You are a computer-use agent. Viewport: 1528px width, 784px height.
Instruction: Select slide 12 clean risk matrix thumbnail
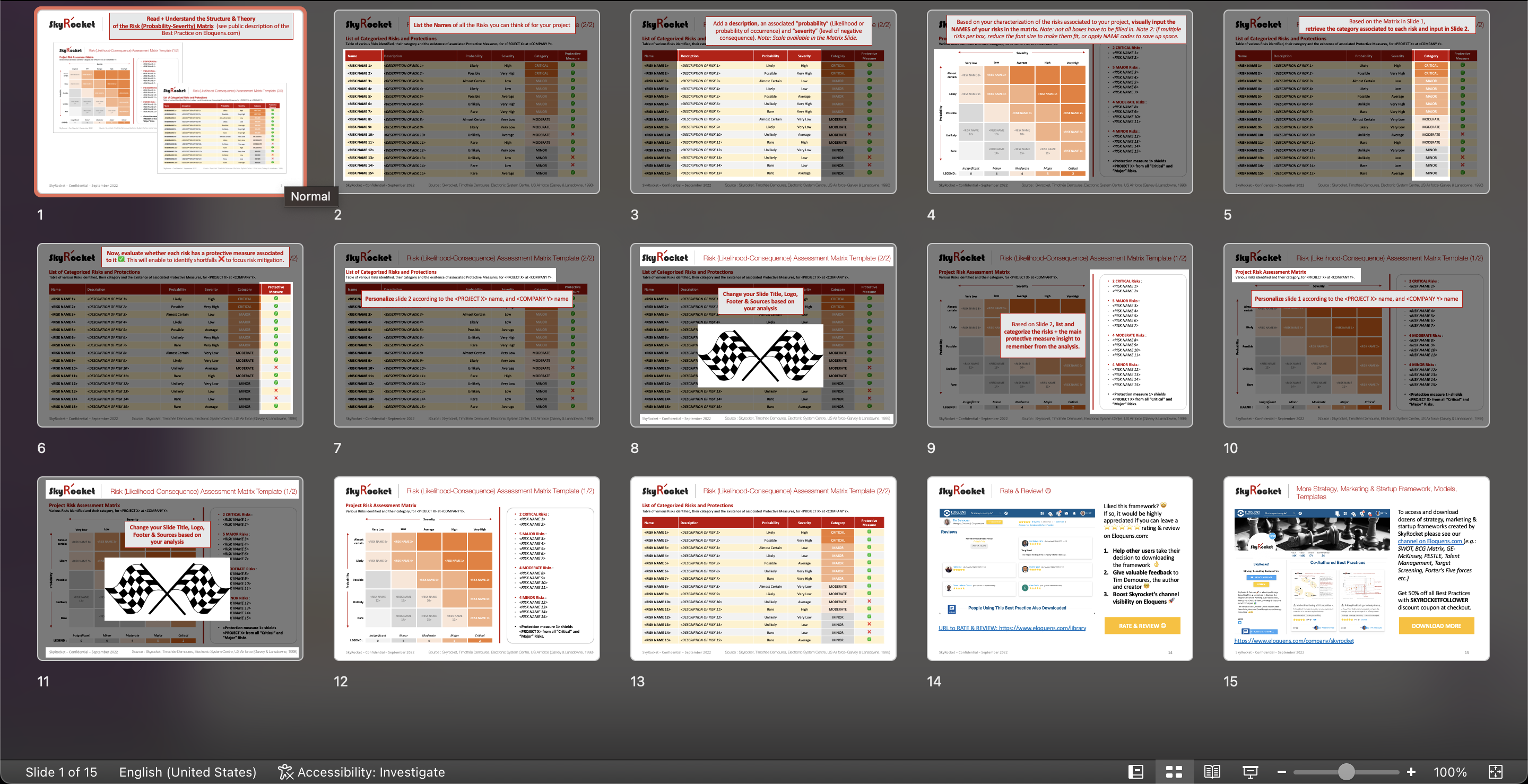pos(467,568)
